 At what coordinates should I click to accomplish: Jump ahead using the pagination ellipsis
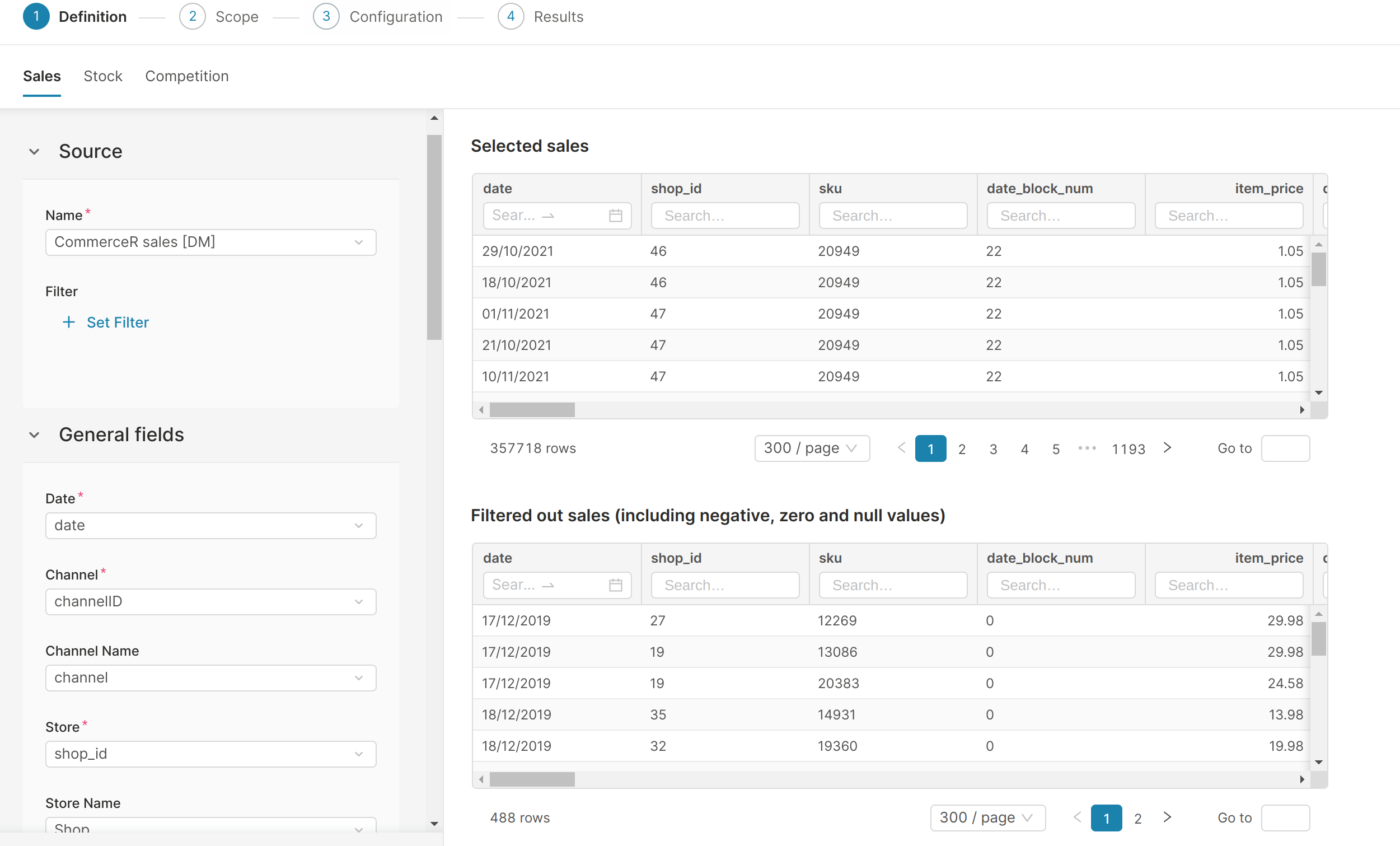(1087, 448)
